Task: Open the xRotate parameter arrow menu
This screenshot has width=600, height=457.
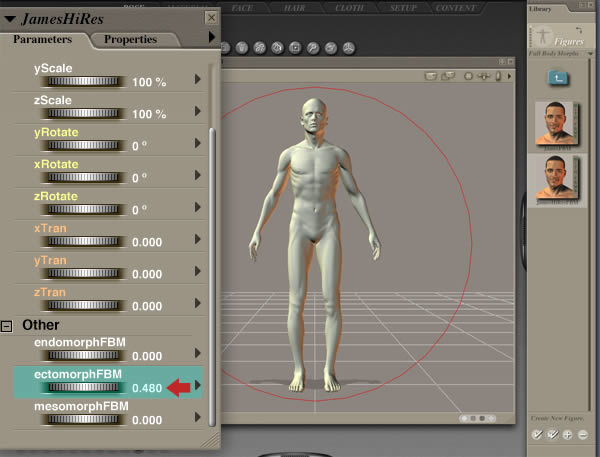Action: coord(197,175)
